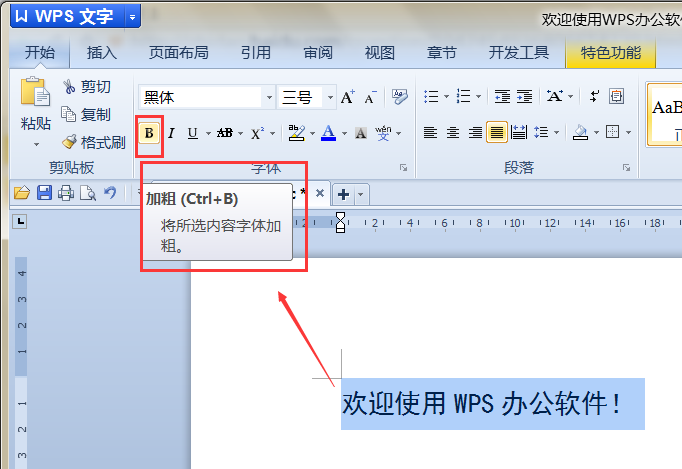The width and height of the screenshot is (682, 469).
Task: Expand numbered list style arrow
Action: pyautogui.click(x=478, y=96)
